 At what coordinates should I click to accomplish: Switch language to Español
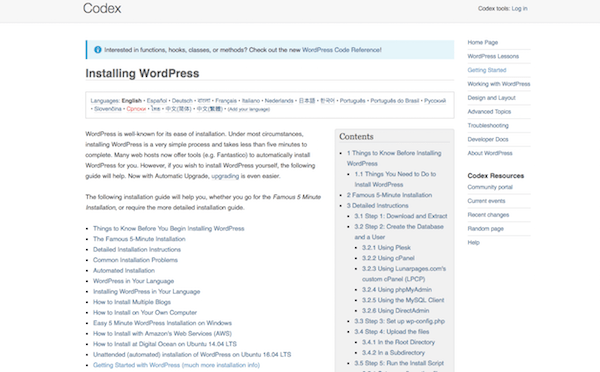(157, 101)
